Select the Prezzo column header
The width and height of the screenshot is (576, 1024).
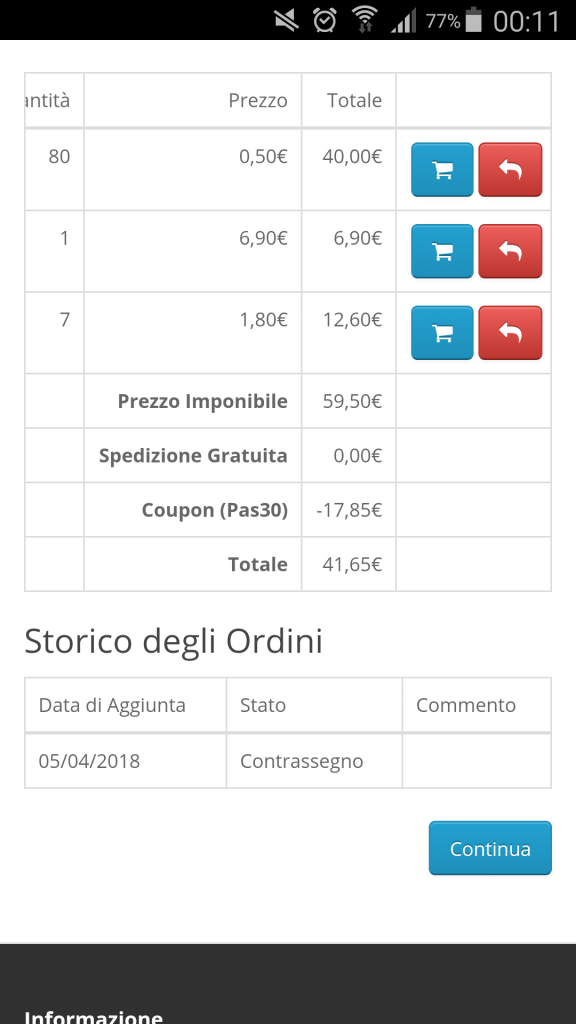coord(258,101)
